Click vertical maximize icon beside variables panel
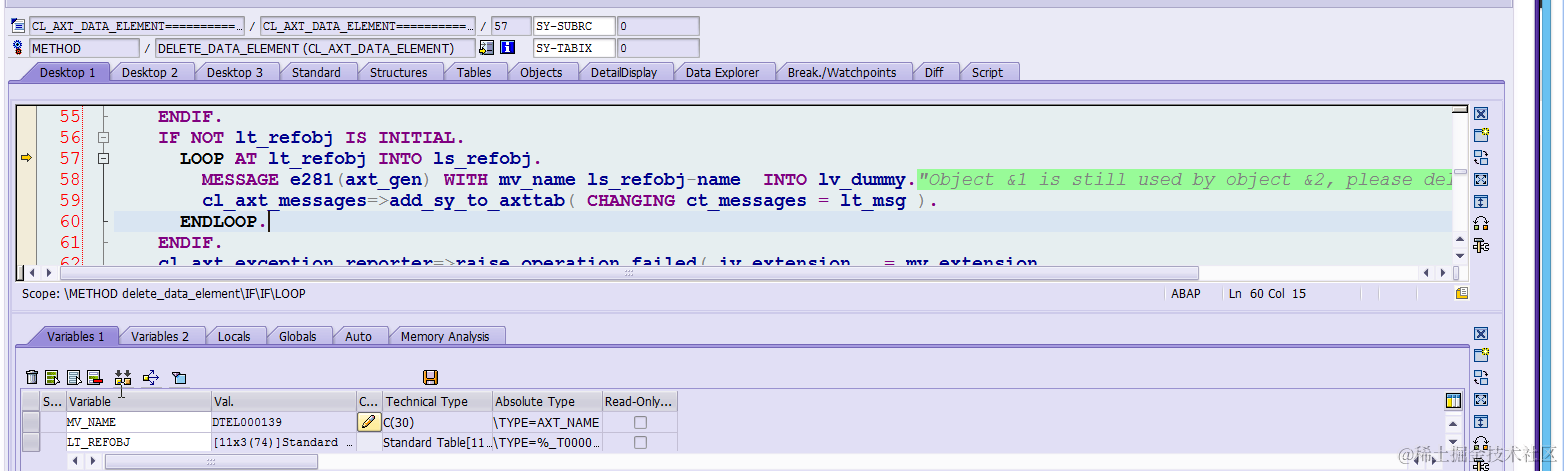 [1481, 422]
